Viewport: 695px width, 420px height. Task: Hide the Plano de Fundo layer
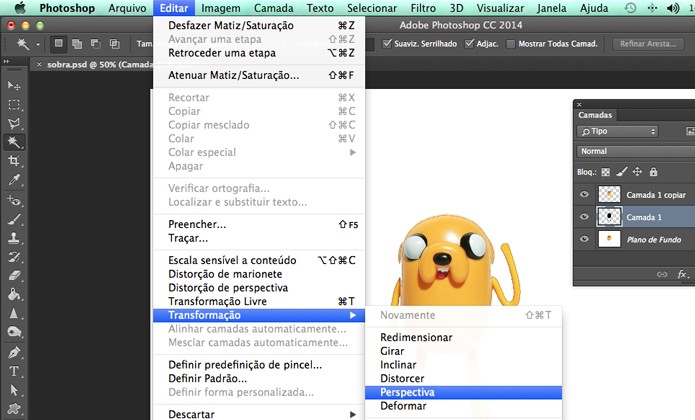tap(584, 239)
